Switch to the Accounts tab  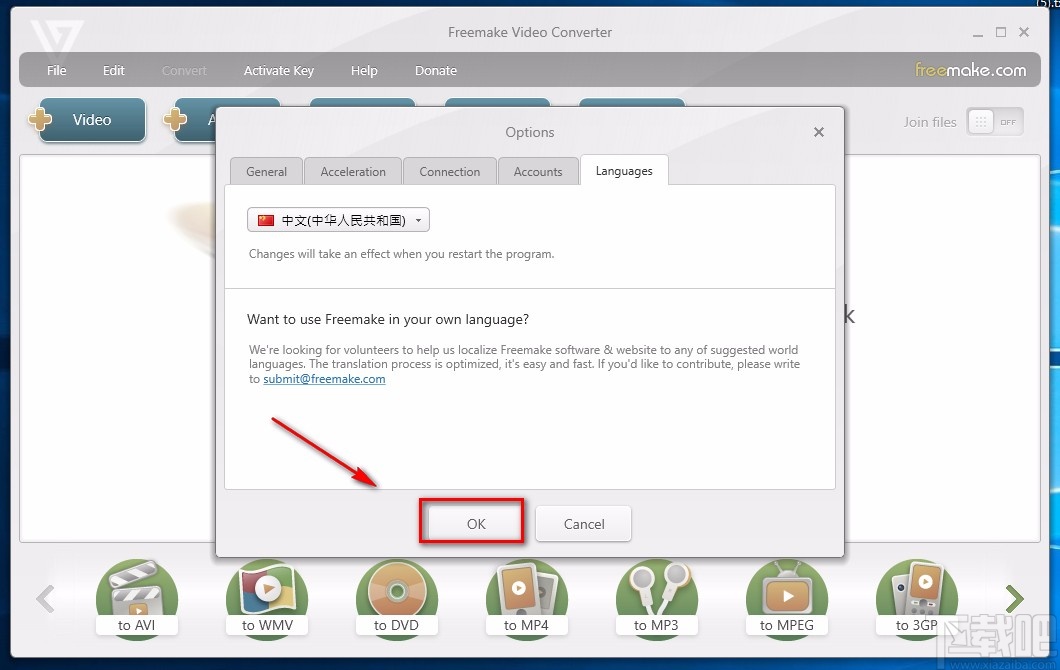(538, 171)
